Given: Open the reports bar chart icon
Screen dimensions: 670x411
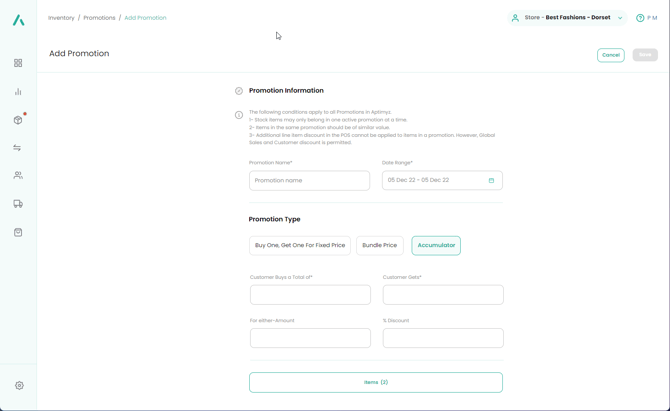Looking at the screenshot, I should coord(18,92).
